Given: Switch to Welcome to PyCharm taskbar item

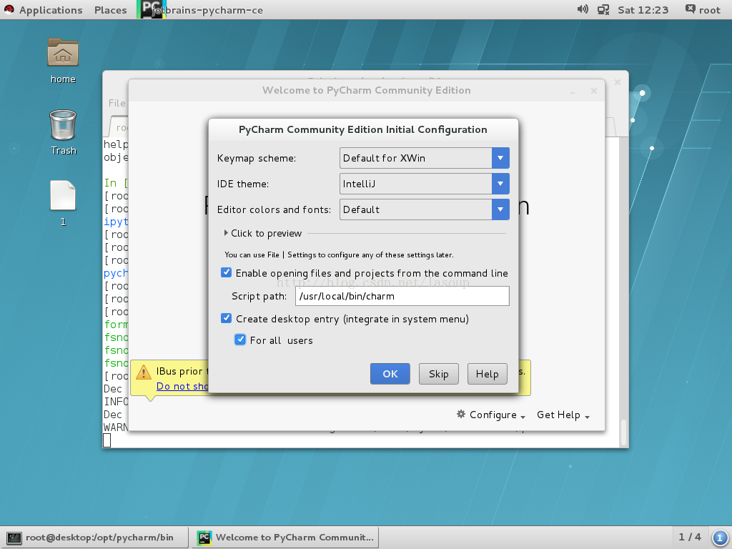Looking at the screenshot, I should pos(285,537).
